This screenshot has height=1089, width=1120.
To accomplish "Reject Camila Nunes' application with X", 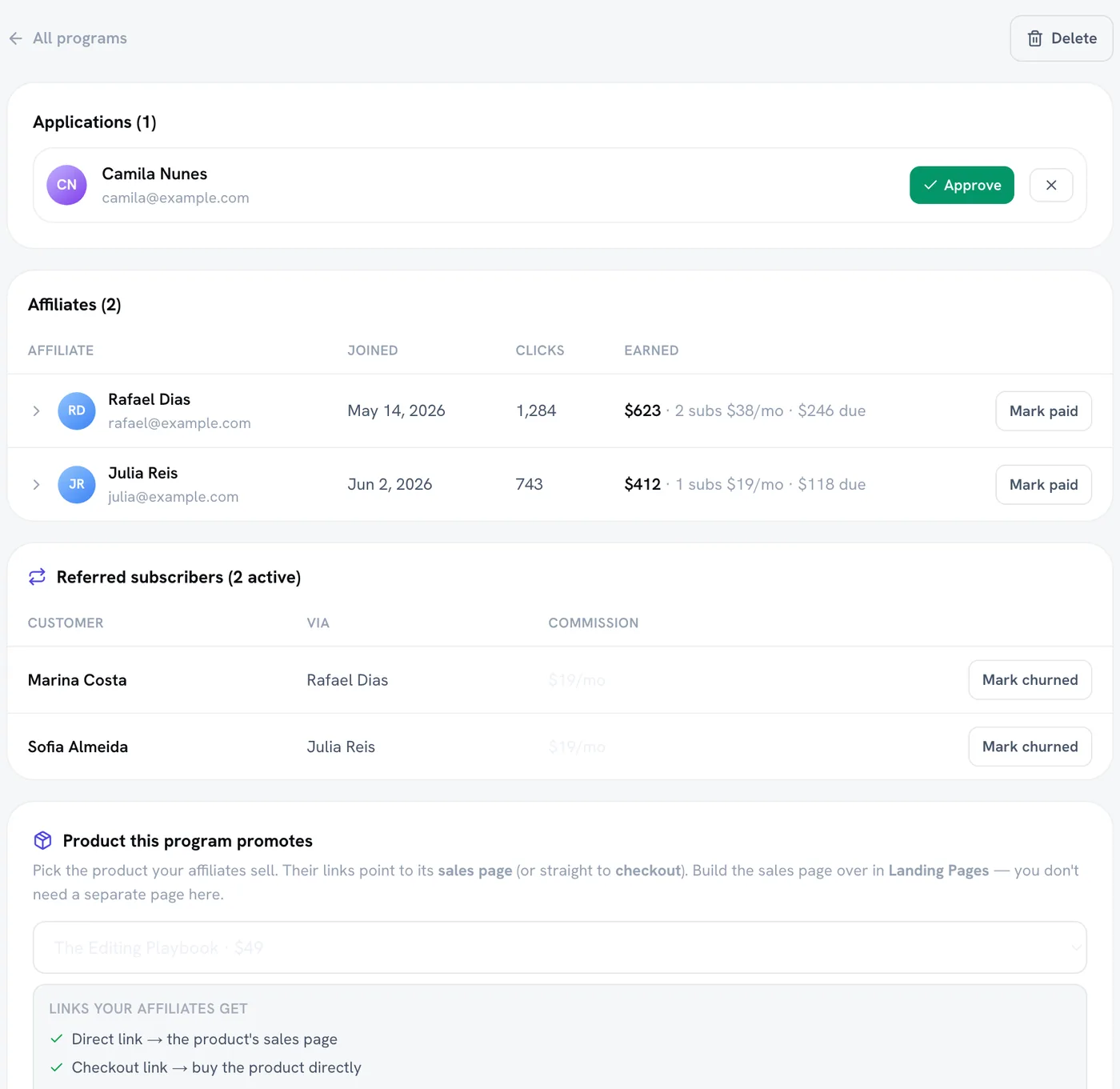I will tap(1051, 185).
